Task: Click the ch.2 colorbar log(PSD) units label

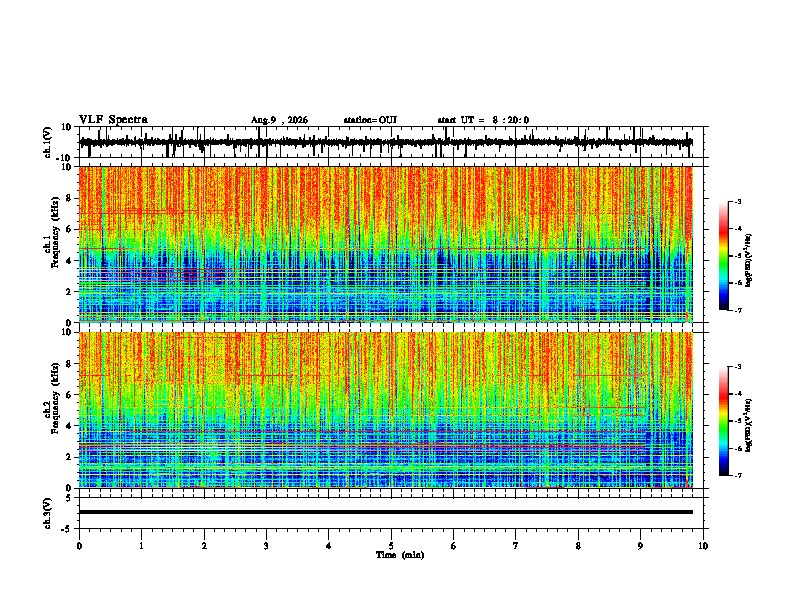Action: coord(749,425)
